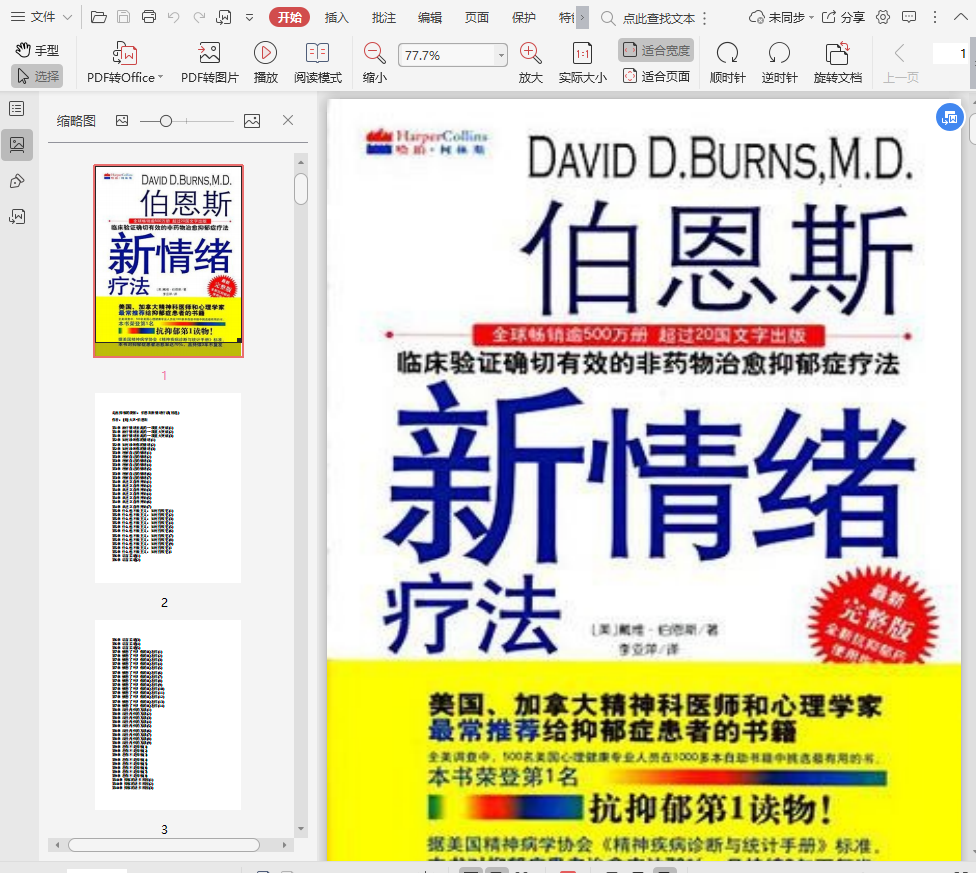
Task: Click the search text field 点此查找文本
Action: coord(659,19)
